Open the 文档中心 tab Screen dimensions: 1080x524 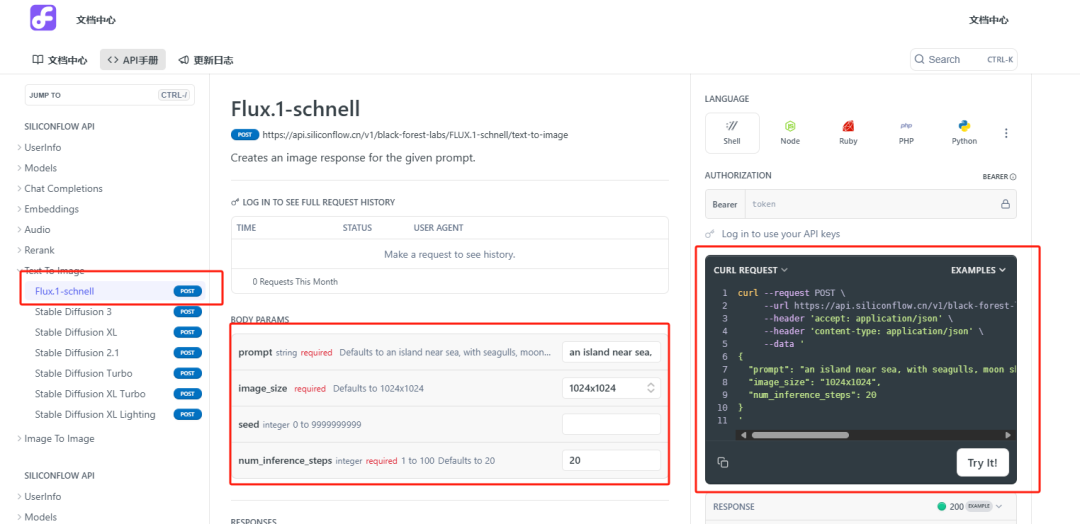(60, 60)
